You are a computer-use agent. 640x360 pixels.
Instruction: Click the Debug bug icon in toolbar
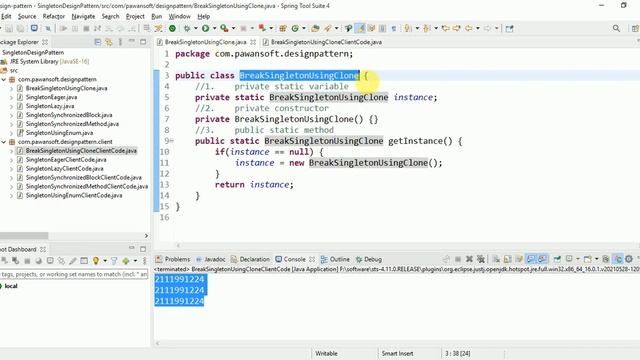[x=187, y=28]
